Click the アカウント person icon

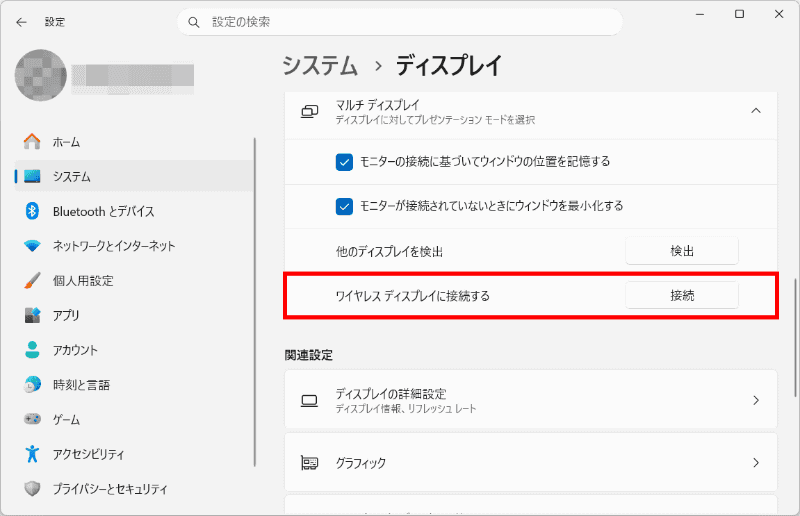32,350
